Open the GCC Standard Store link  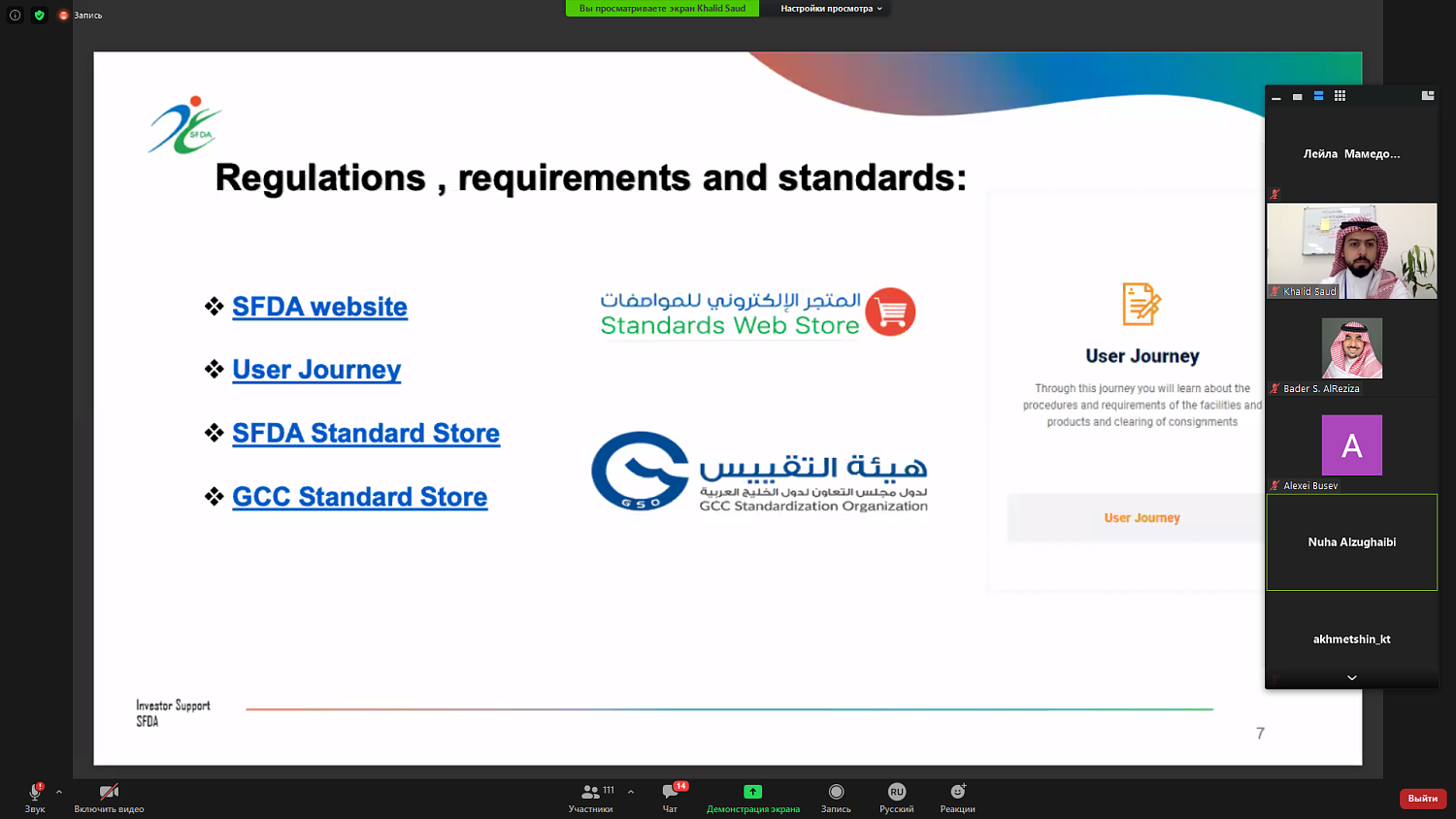coord(359,497)
